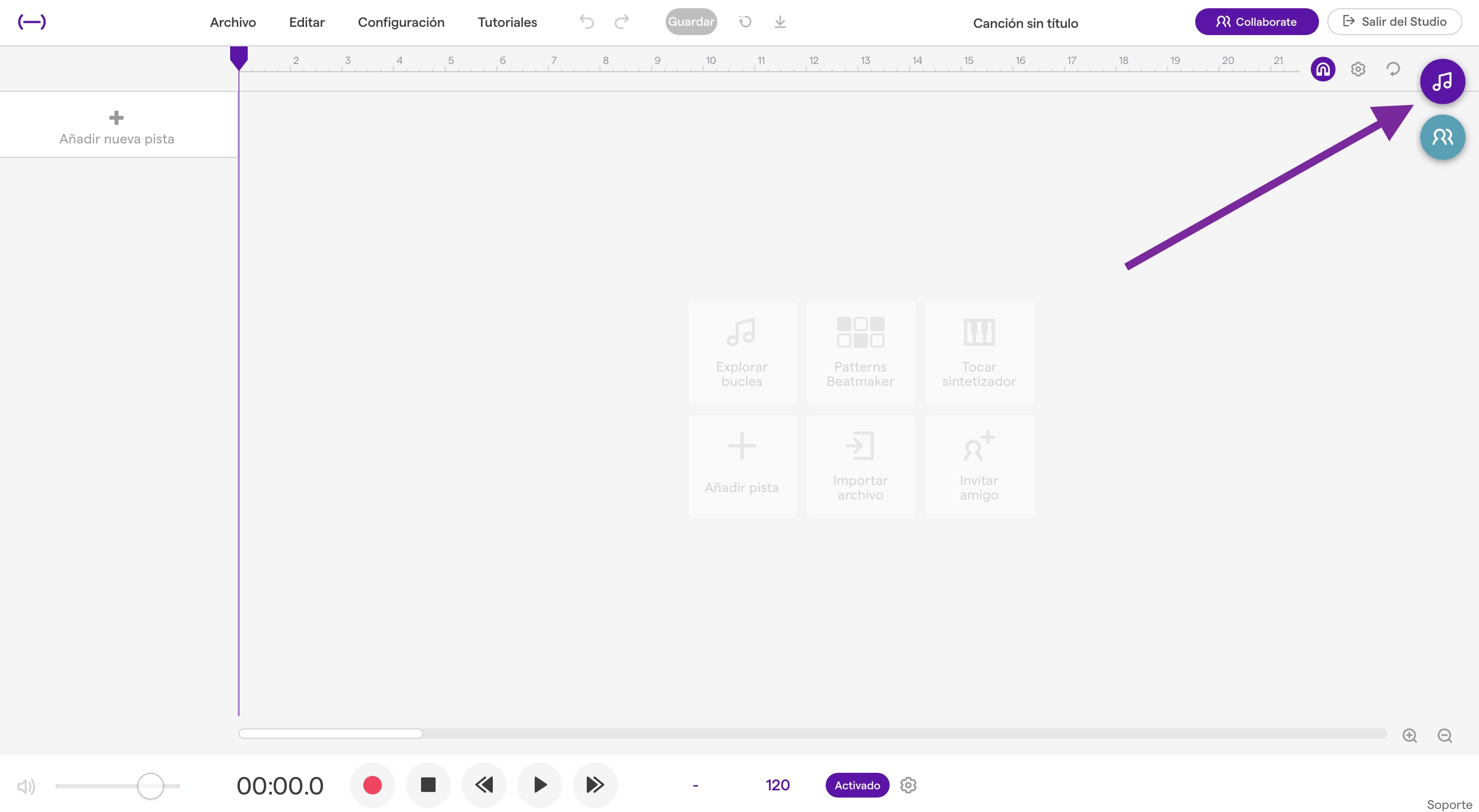
Task: Expand the Editar menu
Action: 307,22
